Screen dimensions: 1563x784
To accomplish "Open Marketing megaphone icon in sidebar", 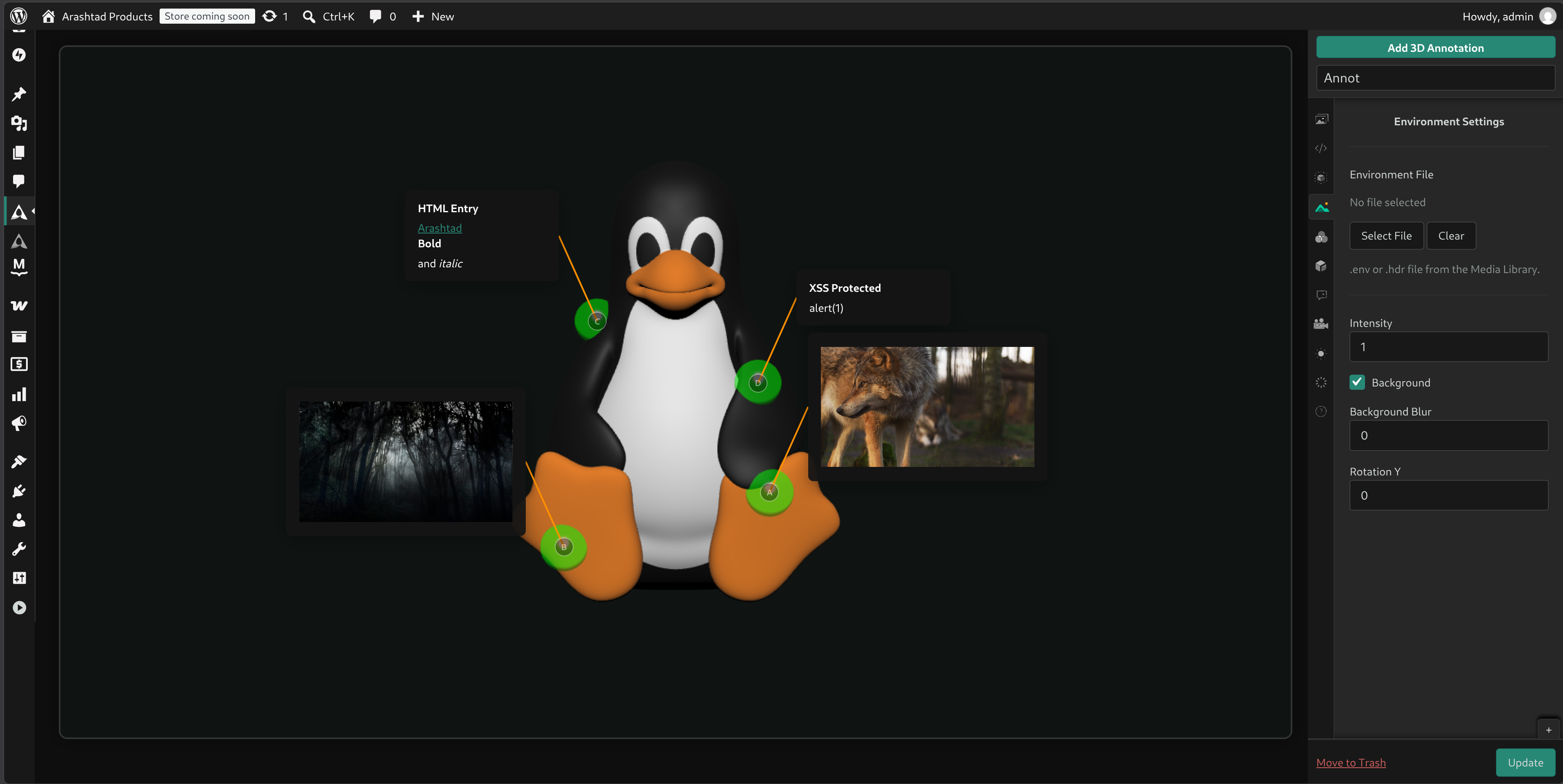I will click(x=19, y=423).
